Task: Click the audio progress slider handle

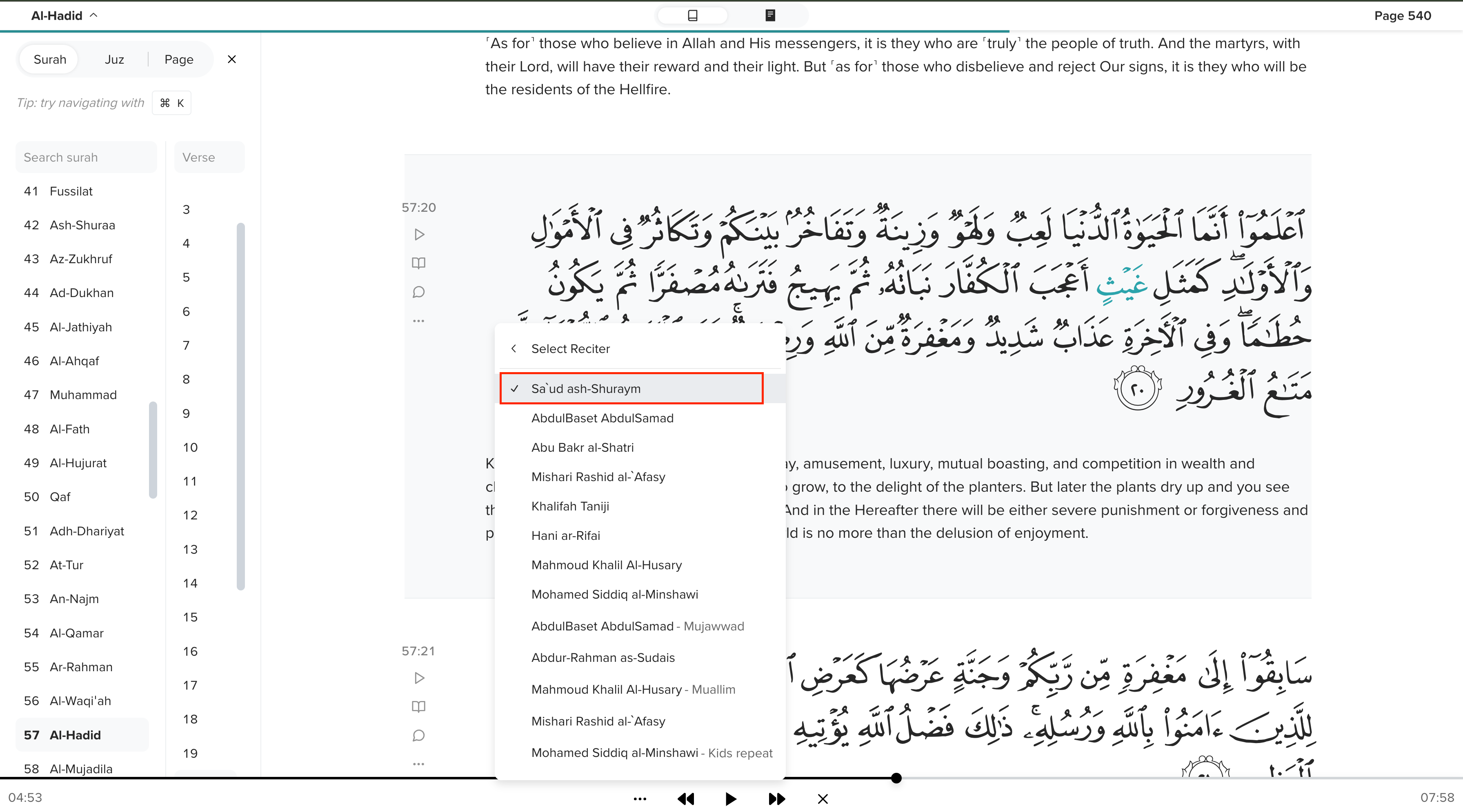Action: 896,778
